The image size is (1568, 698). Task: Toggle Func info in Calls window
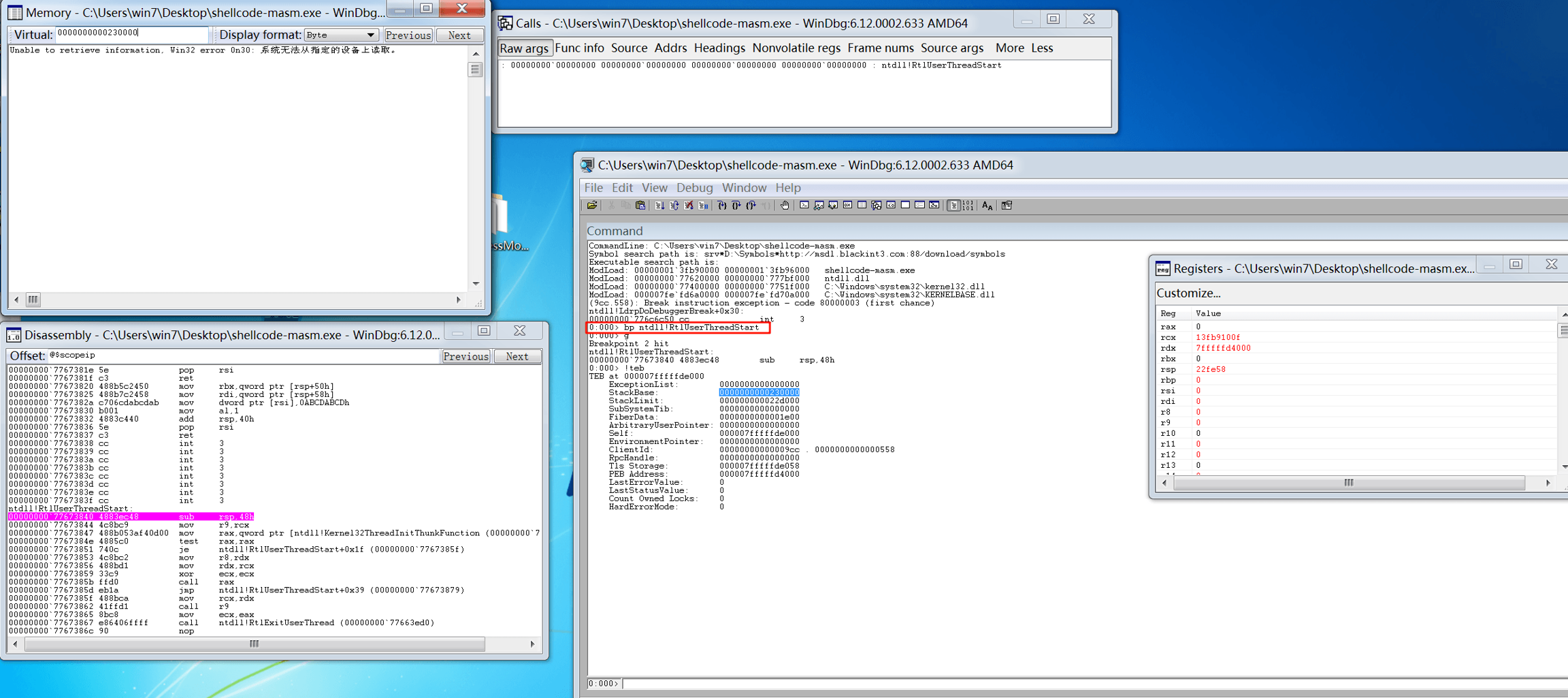coord(579,48)
